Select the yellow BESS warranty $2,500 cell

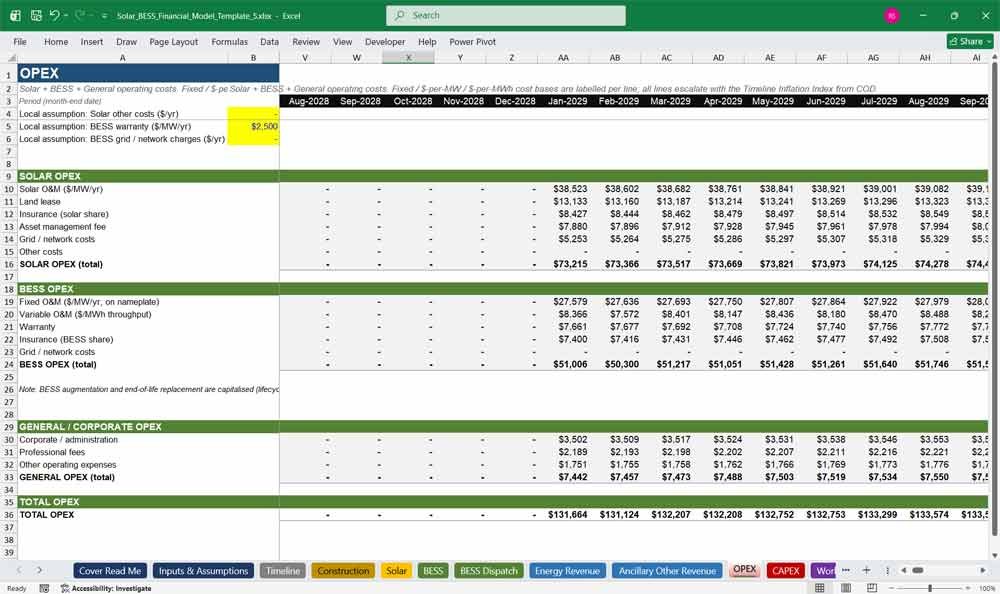[x=253, y=126]
